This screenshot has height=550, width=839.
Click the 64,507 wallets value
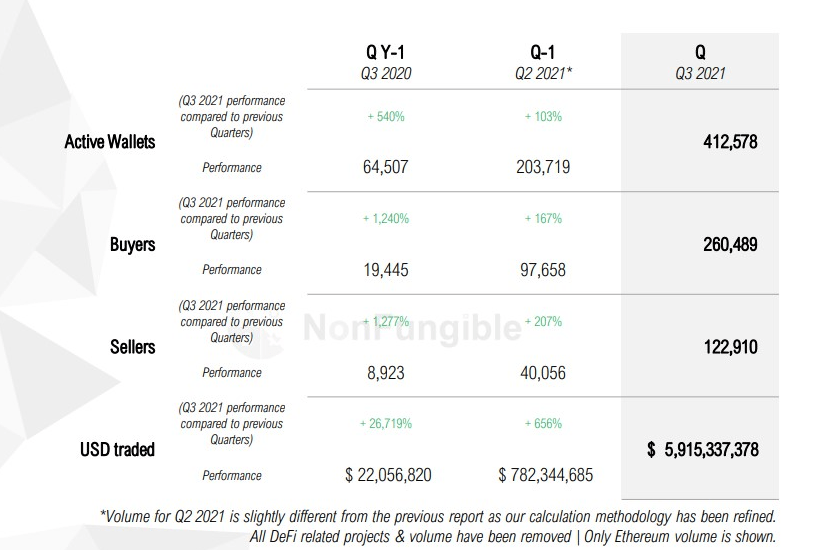pos(385,167)
